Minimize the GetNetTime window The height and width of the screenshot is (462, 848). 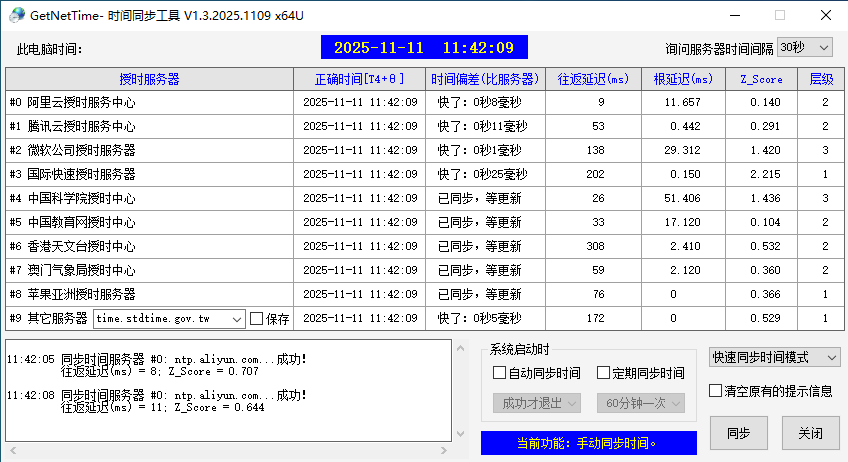click(735, 15)
